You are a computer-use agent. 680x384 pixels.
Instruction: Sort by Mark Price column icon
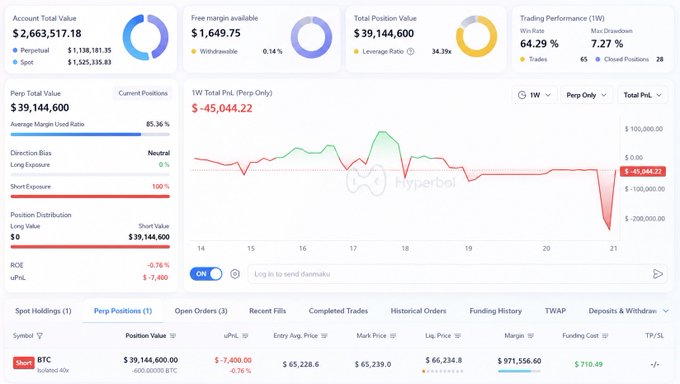[x=393, y=336]
